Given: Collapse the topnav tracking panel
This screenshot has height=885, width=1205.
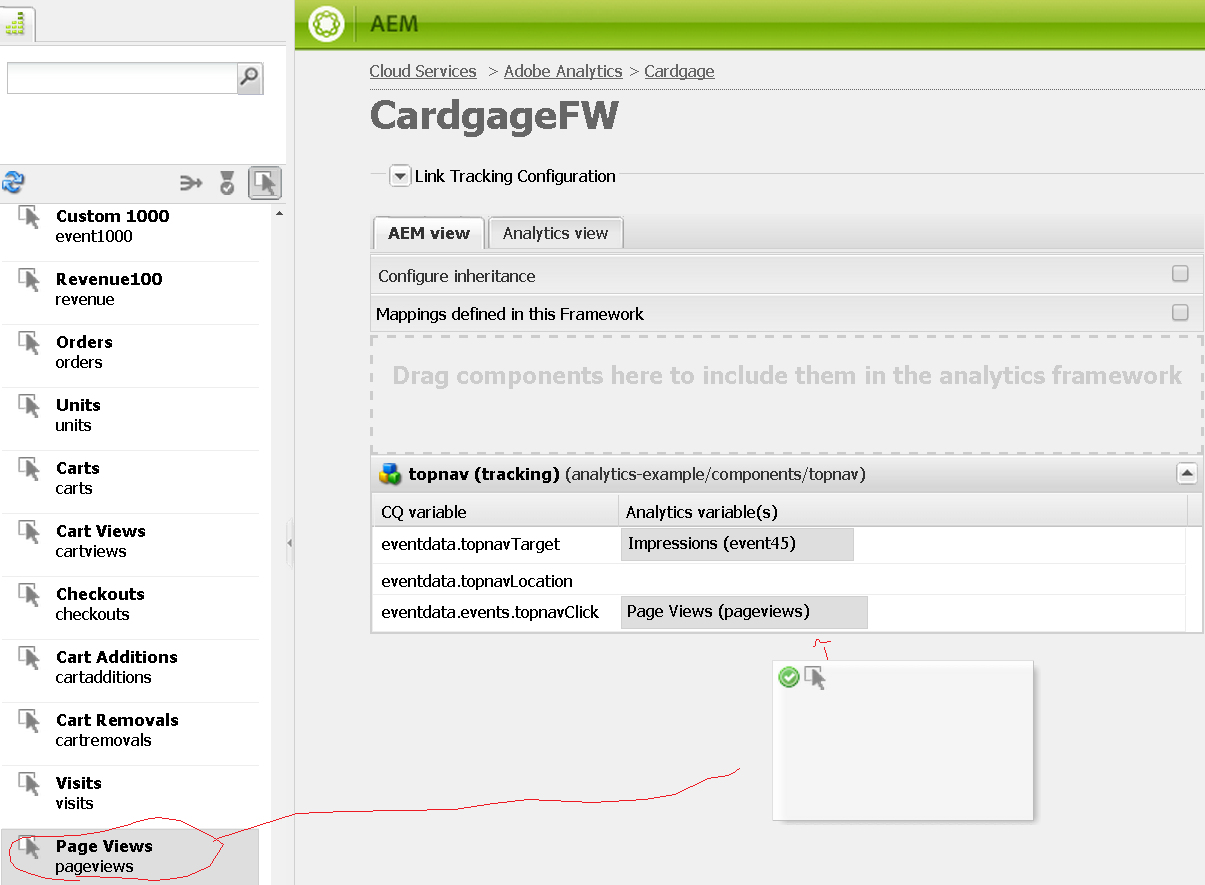Looking at the screenshot, I should (x=1186, y=474).
